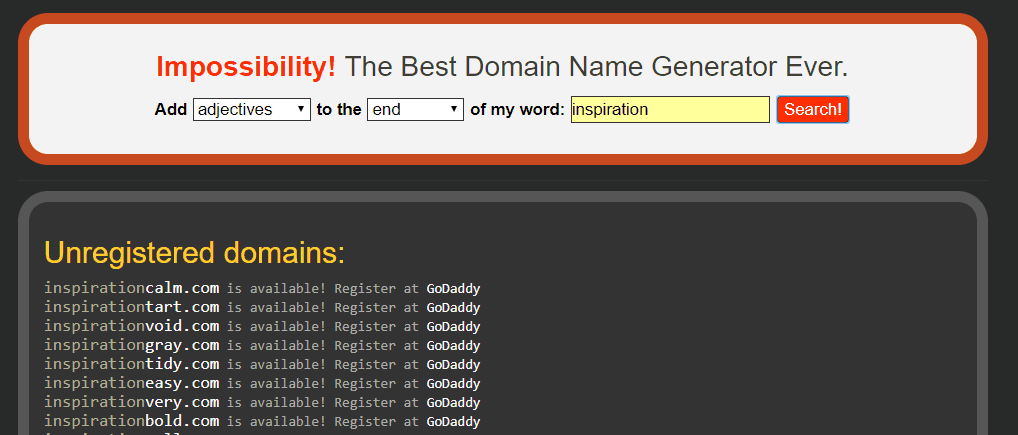This screenshot has height=435, width=1018.
Task: Click the inspirationbold.com domain name
Action: 131,421
